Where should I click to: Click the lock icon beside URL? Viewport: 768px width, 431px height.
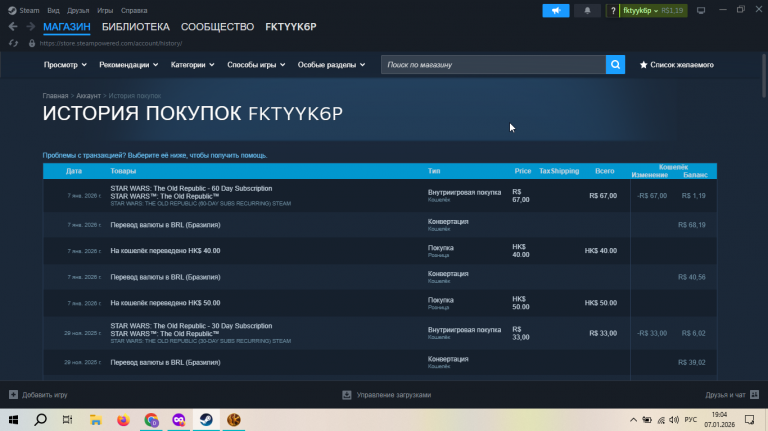[x=32, y=43]
